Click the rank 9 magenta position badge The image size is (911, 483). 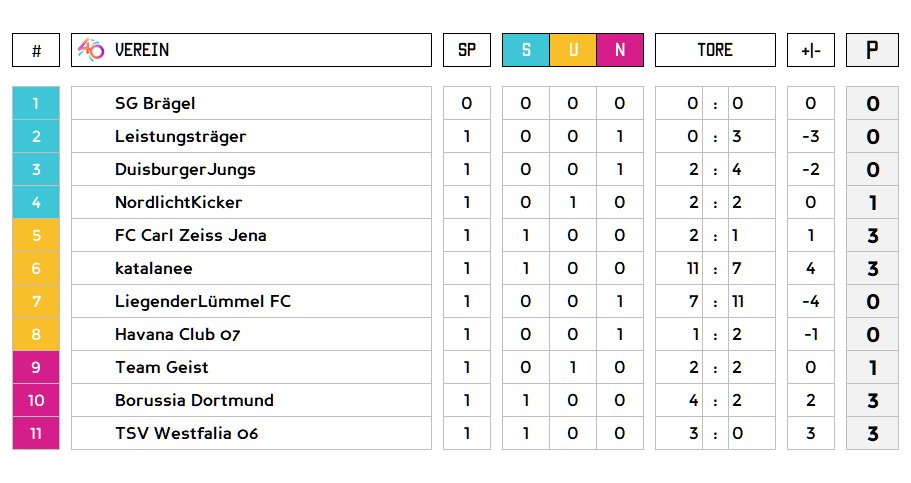click(36, 367)
